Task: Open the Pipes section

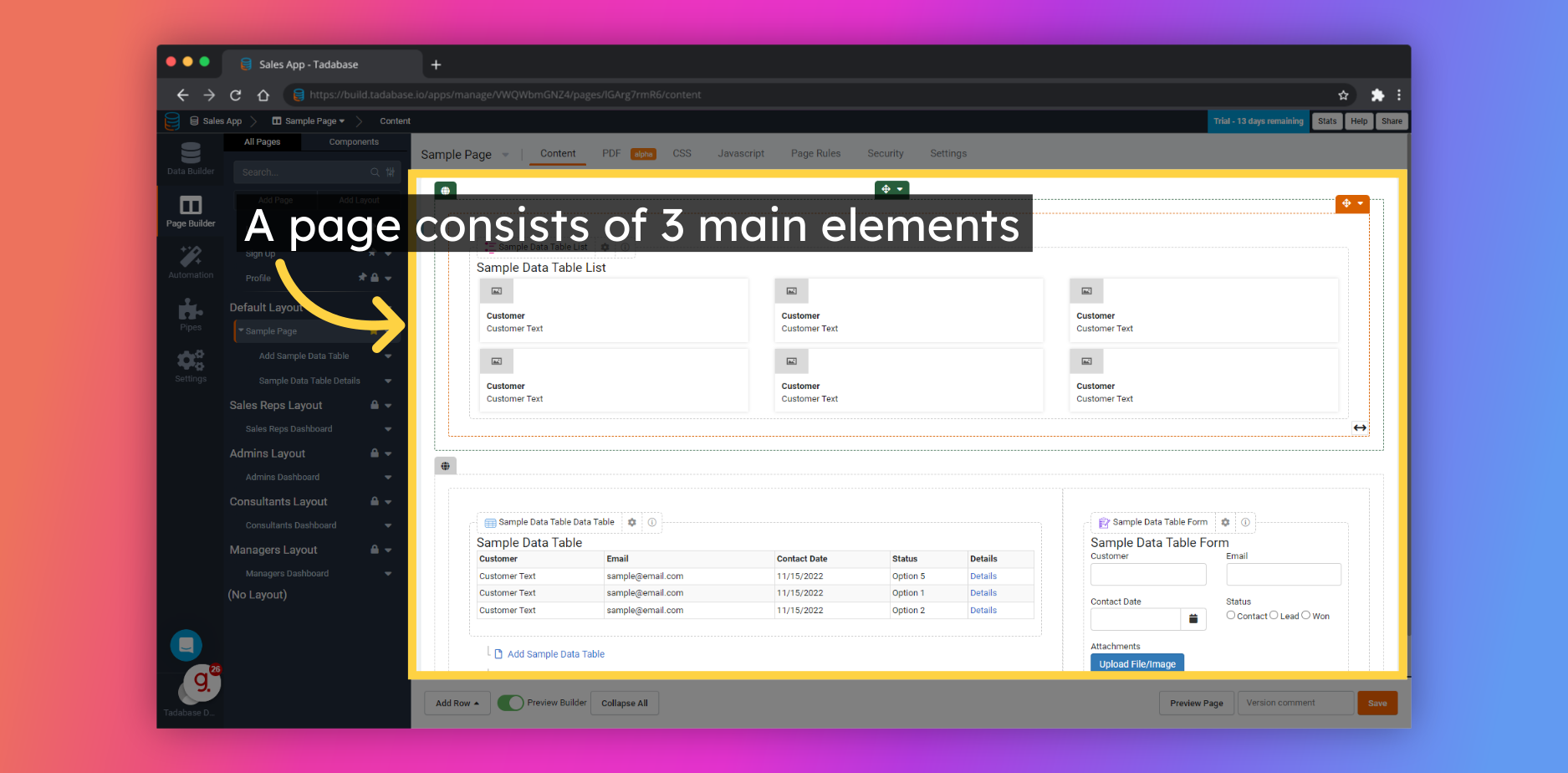Action: pos(191,315)
